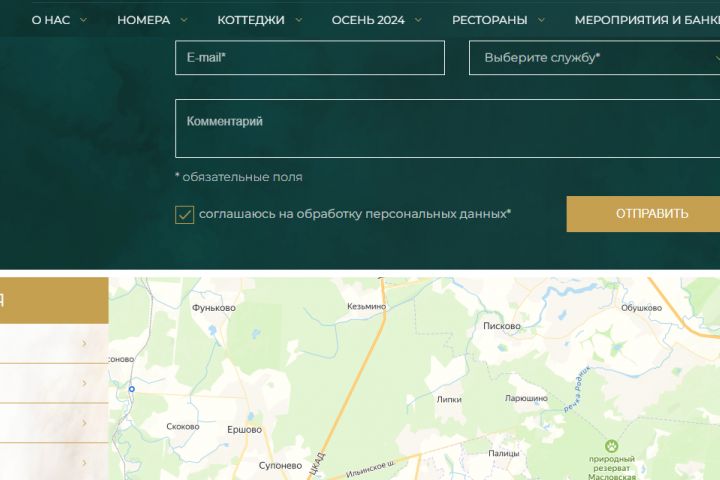Select the Ершово label on the map
The height and width of the screenshot is (480, 720).
[244, 429]
